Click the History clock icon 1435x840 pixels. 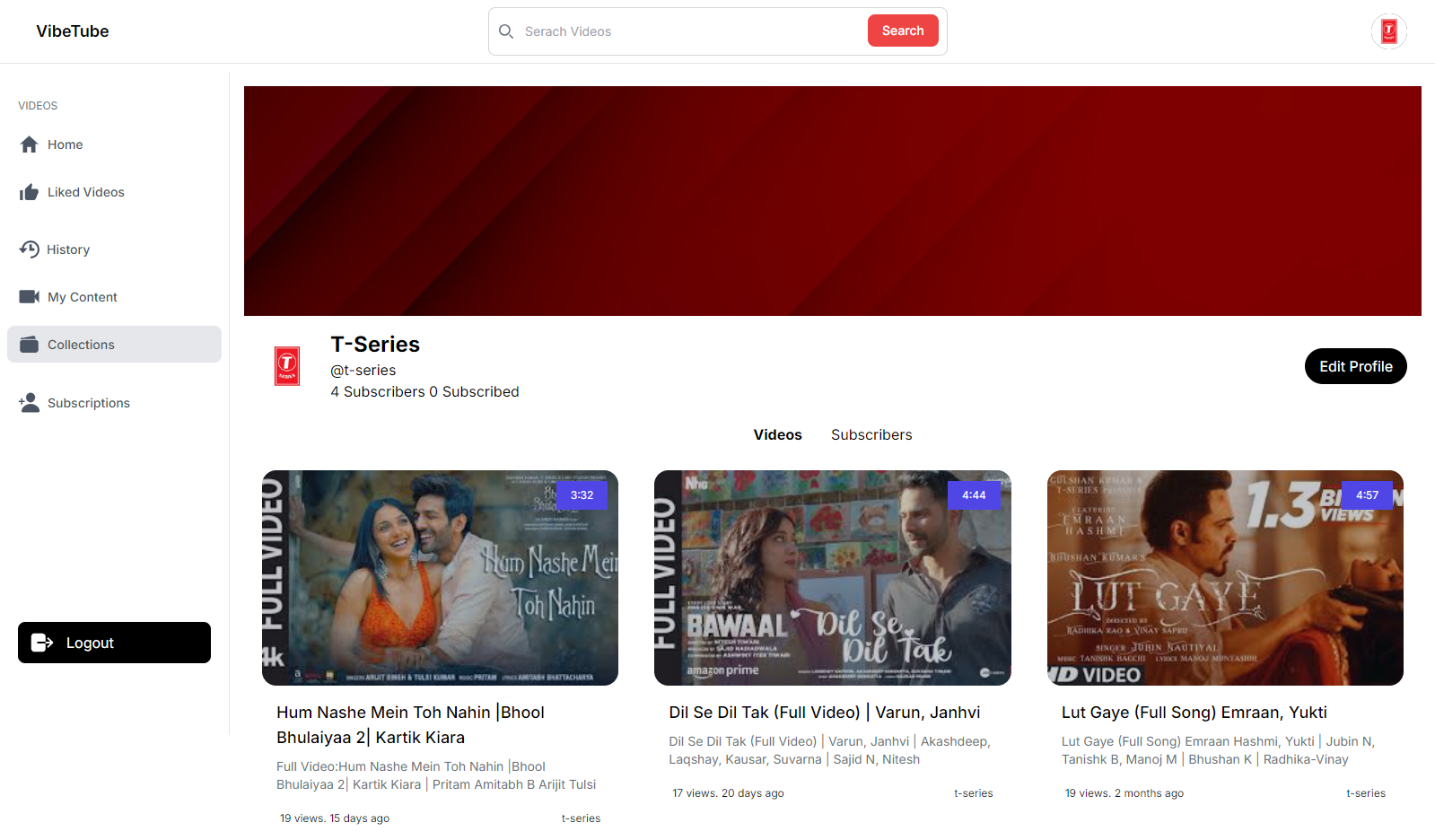click(29, 249)
